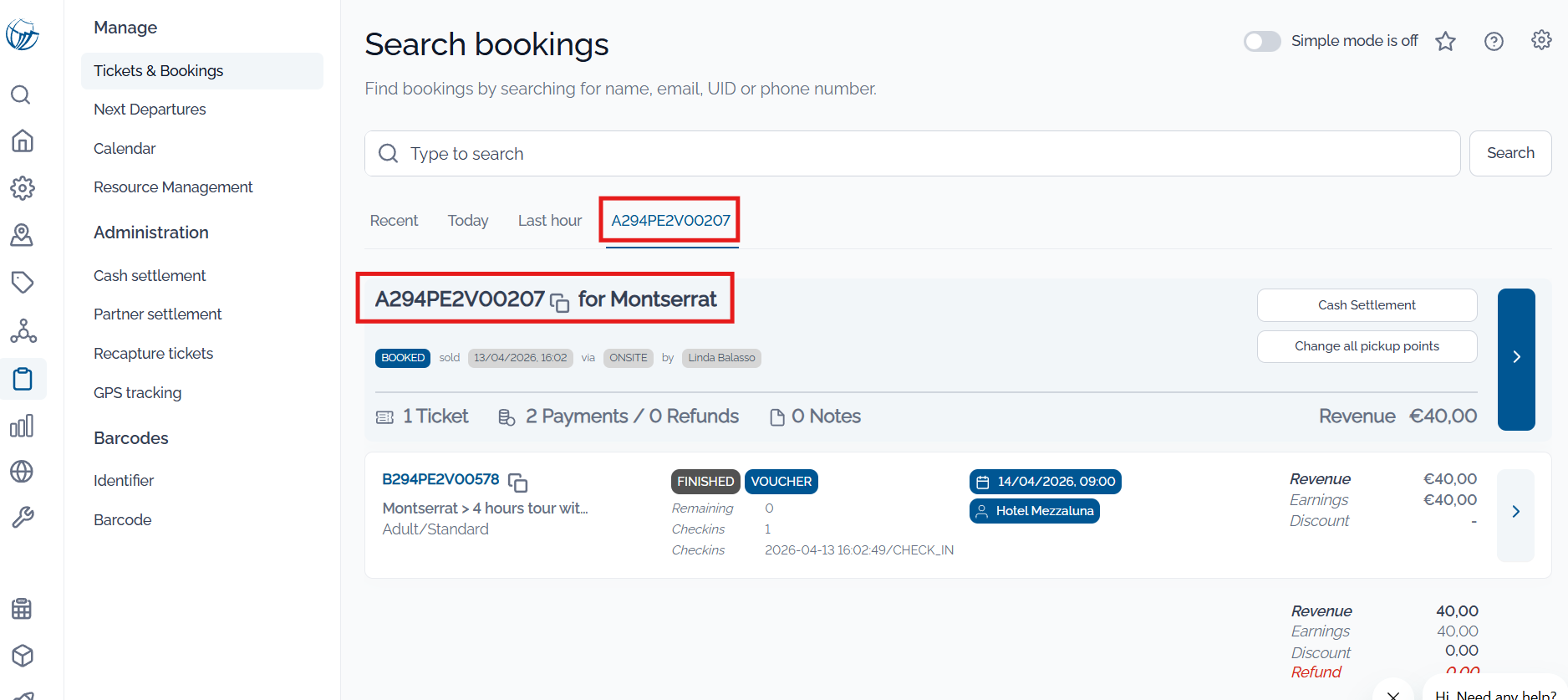Viewport: 1568px width, 700px height.
Task: Go to the home icon in sidebar
Action: [23, 141]
